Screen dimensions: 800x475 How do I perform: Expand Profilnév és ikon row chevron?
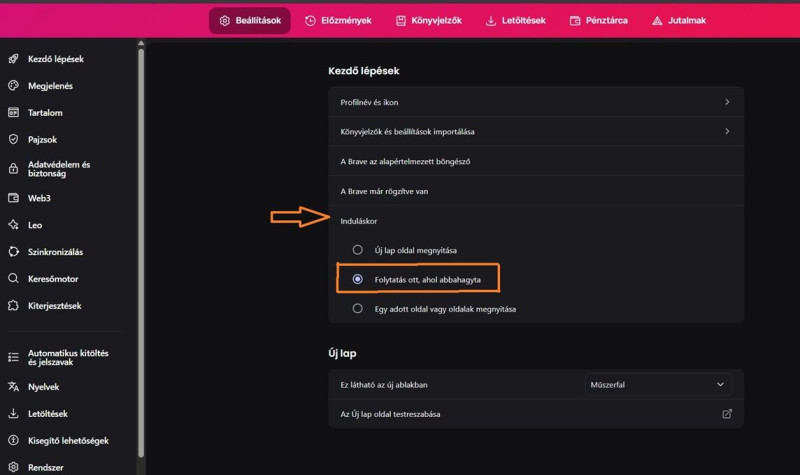[x=727, y=102]
